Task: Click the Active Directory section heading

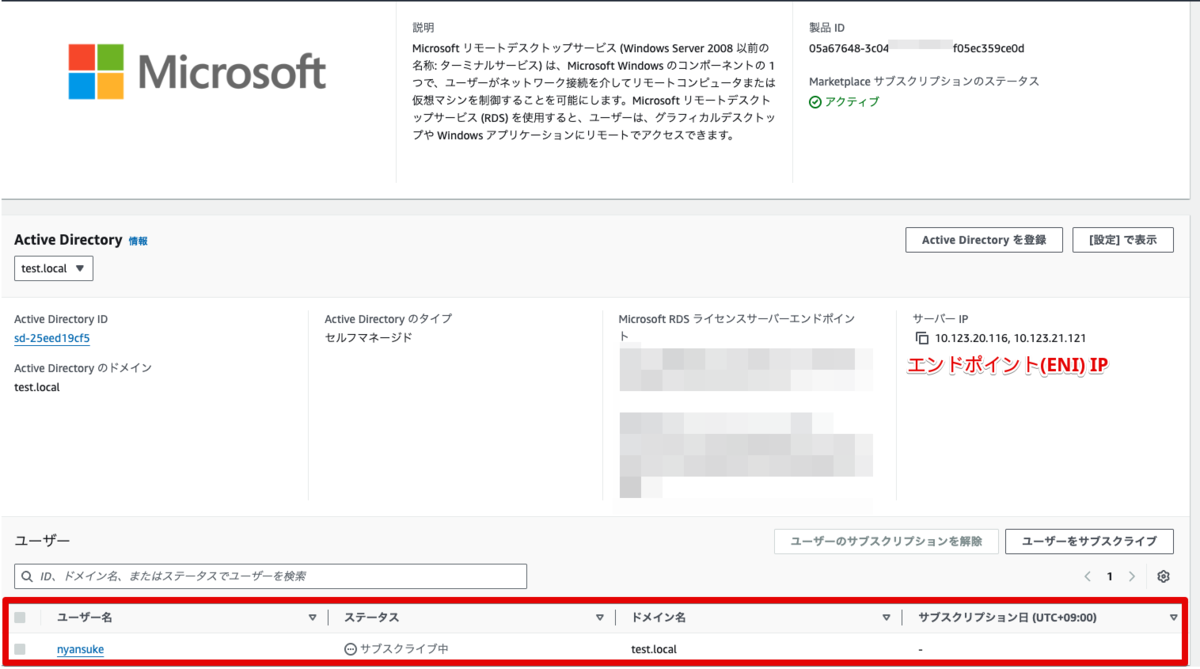Action: pos(68,240)
